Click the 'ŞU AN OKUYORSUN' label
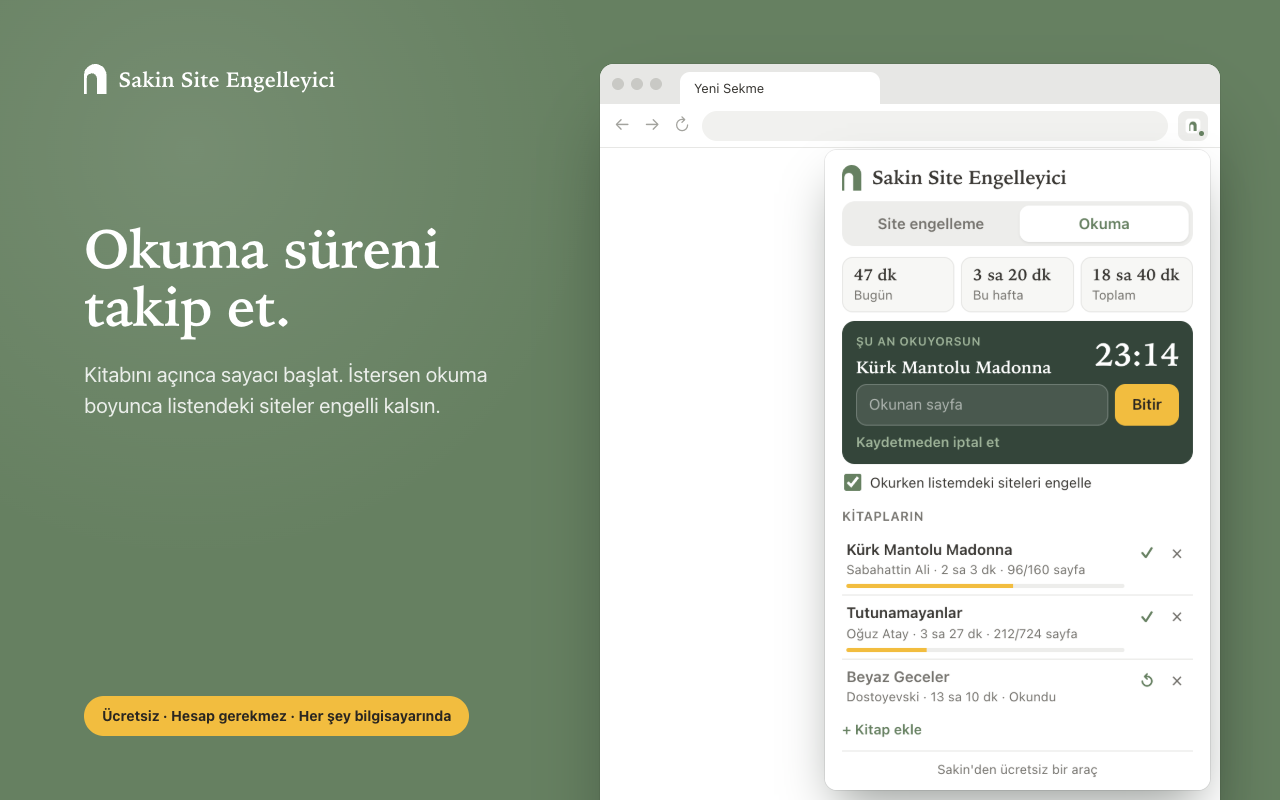1280x800 pixels. pyautogui.click(x=918, y=342)
